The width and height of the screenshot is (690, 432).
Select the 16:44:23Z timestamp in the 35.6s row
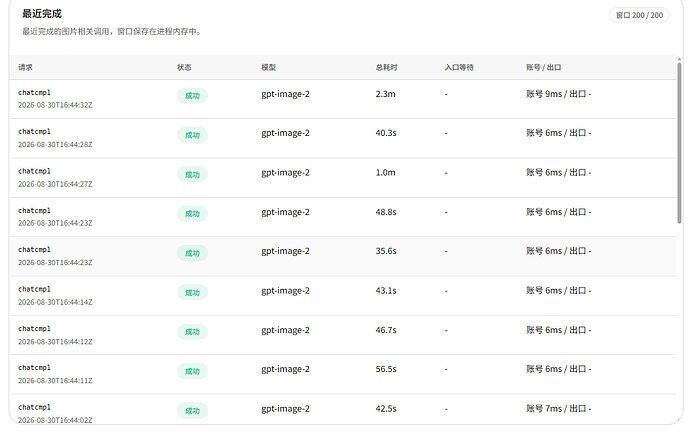click(x=55, y=263)
